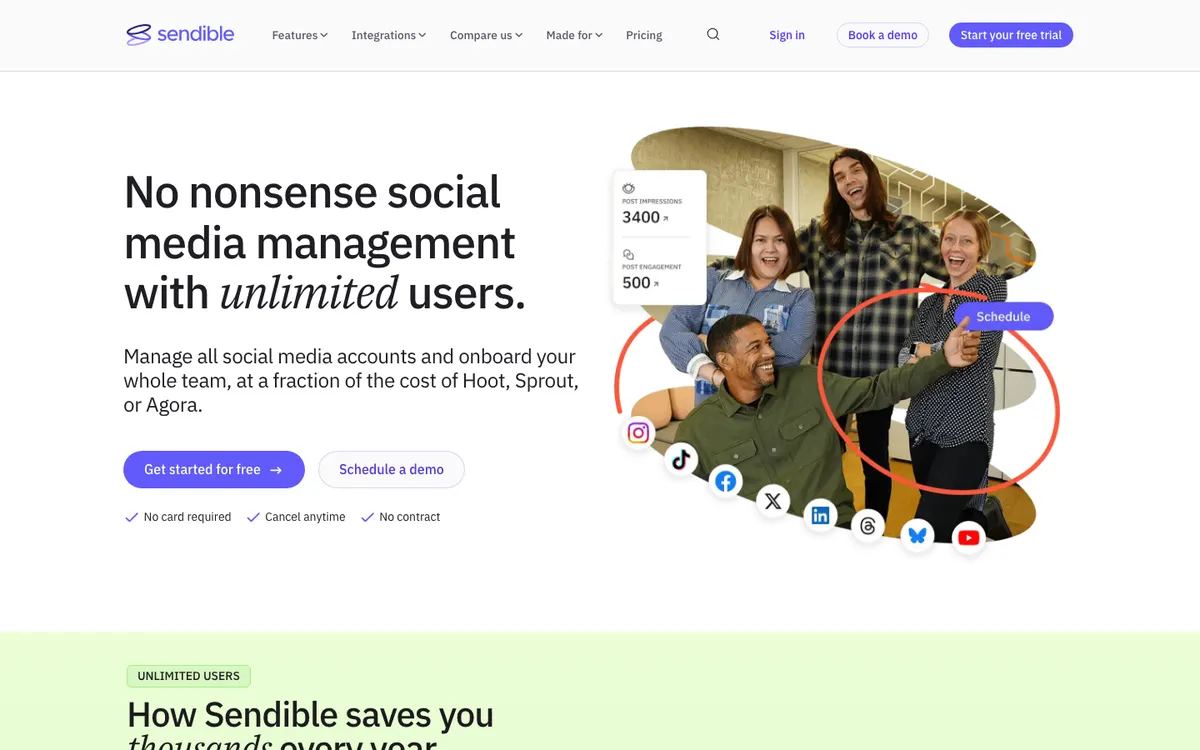This screenshot has height=750, width=1200.
Task: Click Get started for free button
Action: [214, 469]
